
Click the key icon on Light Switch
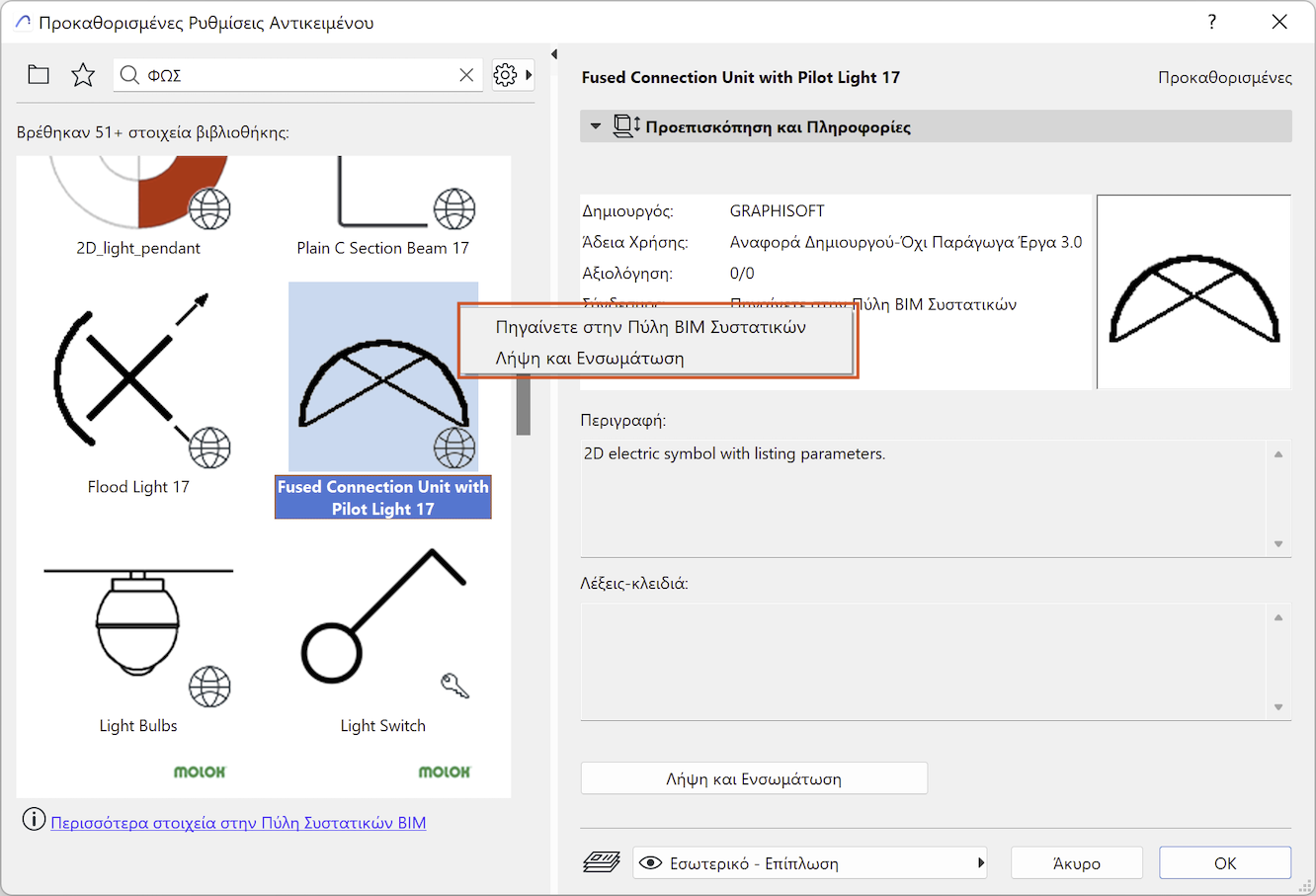(x=454, y=685)
